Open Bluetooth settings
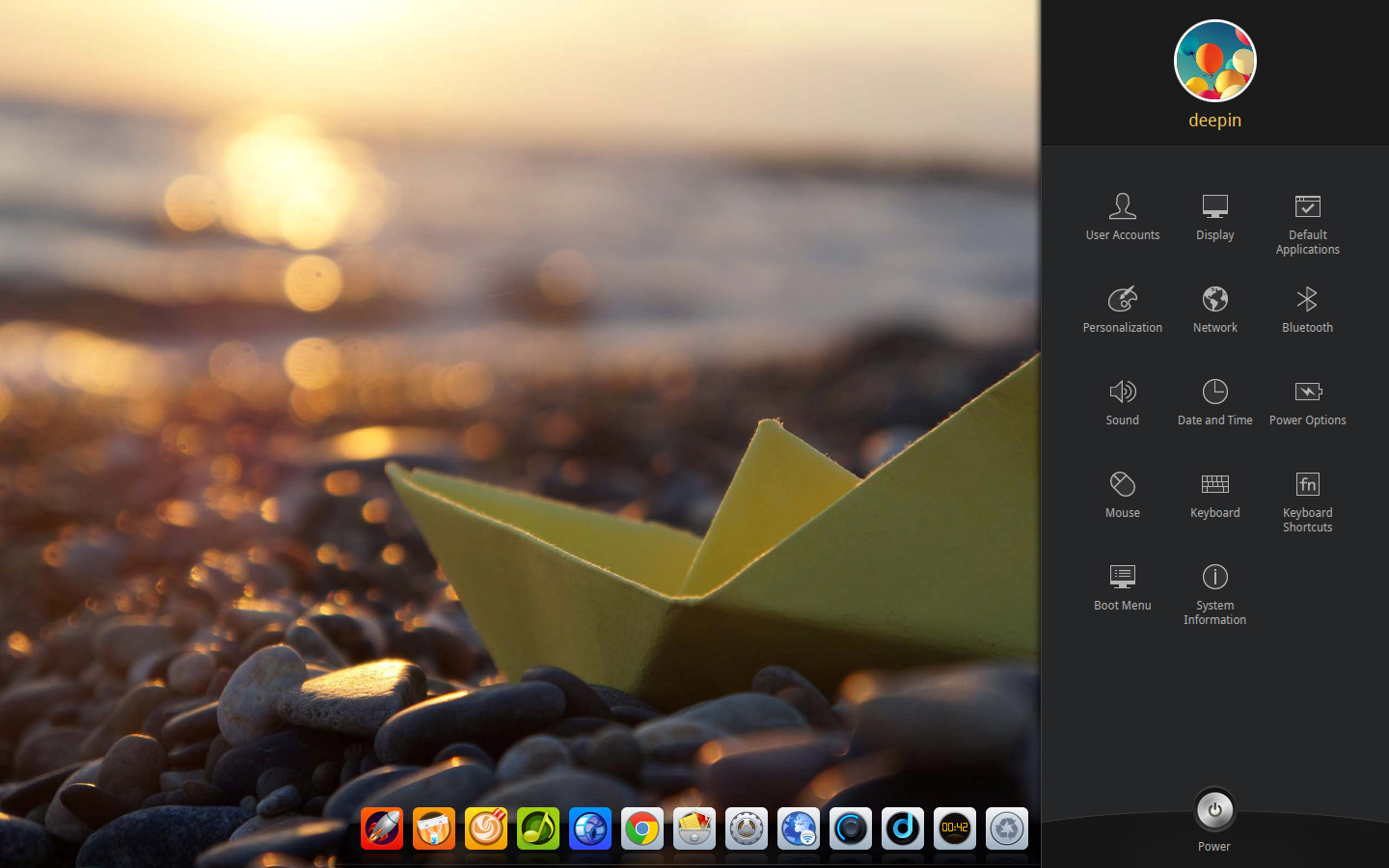This screenshot has width=1389, height=868. click(x=1307, y=310)
